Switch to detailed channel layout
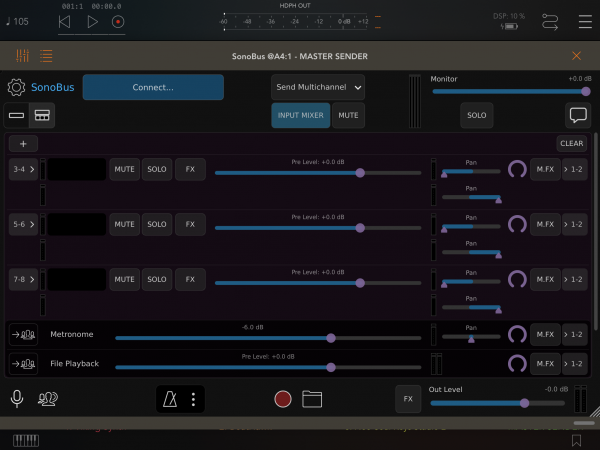This screenshot has width=600, height=450. tap(42, 115)
